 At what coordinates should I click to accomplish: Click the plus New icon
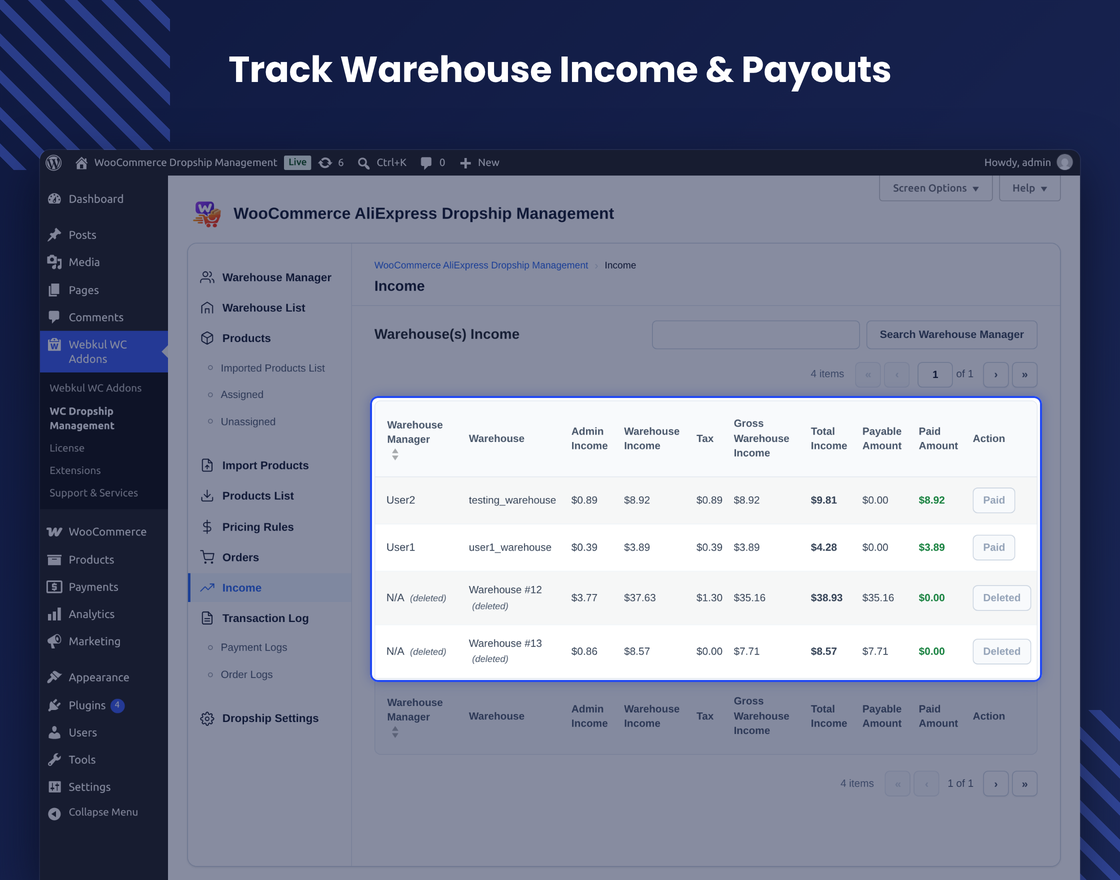tap(465, 163)
